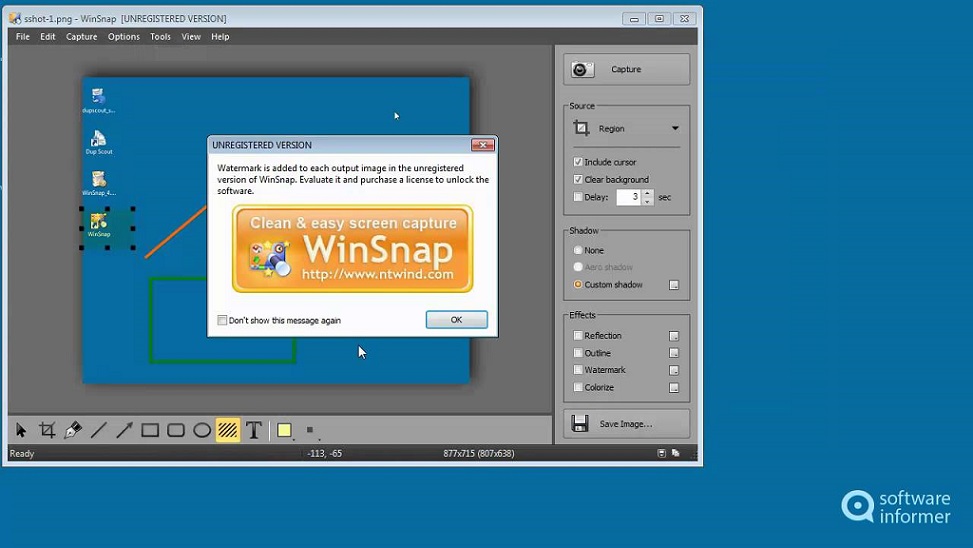Image resolution: width=973 pixels, height=548 pixels.
Task: Click the -113, -65 coordinates text
Action: click(325, 454)
